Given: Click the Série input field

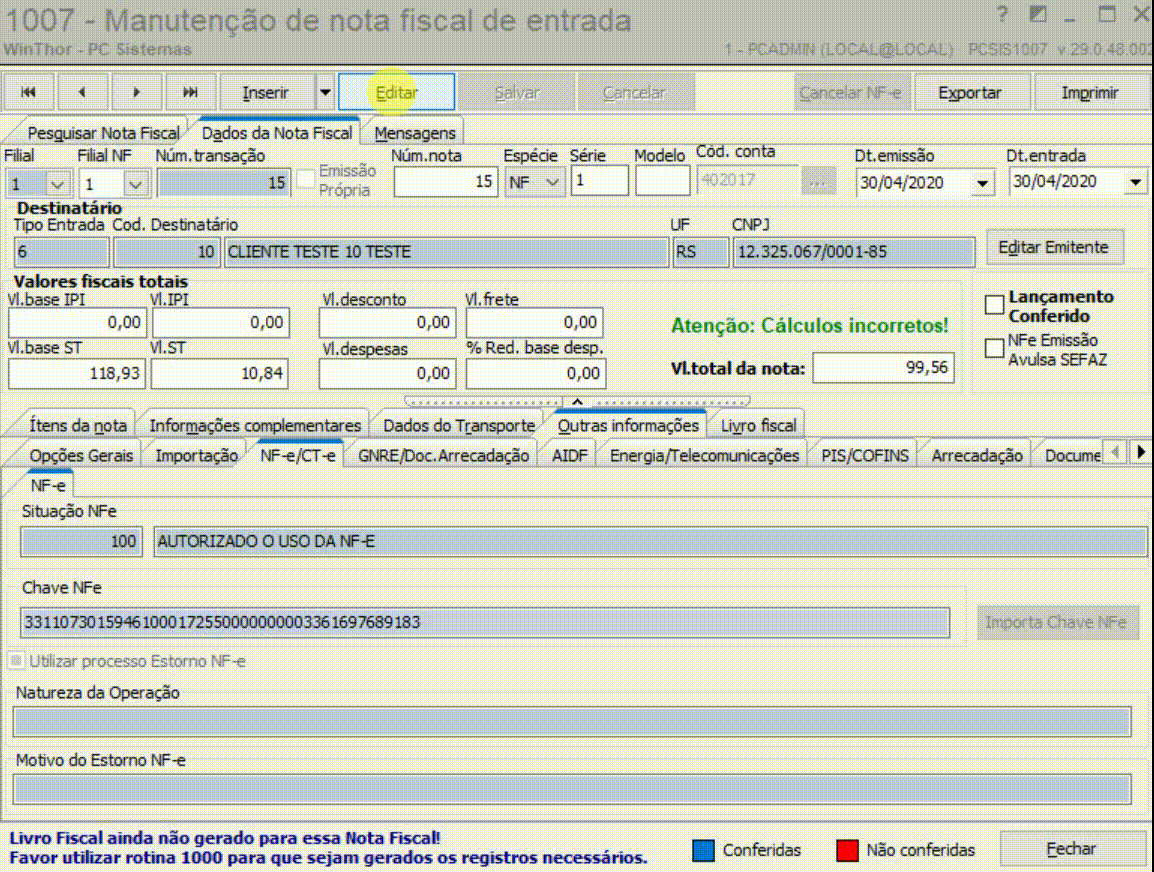Looking at the screenshot, I should (x=599, y=181).
